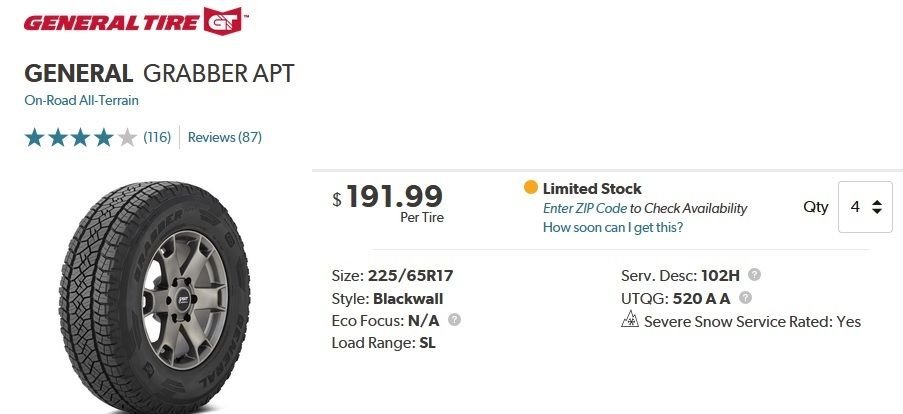Click How soon can I get this

(x=612, y=227)
